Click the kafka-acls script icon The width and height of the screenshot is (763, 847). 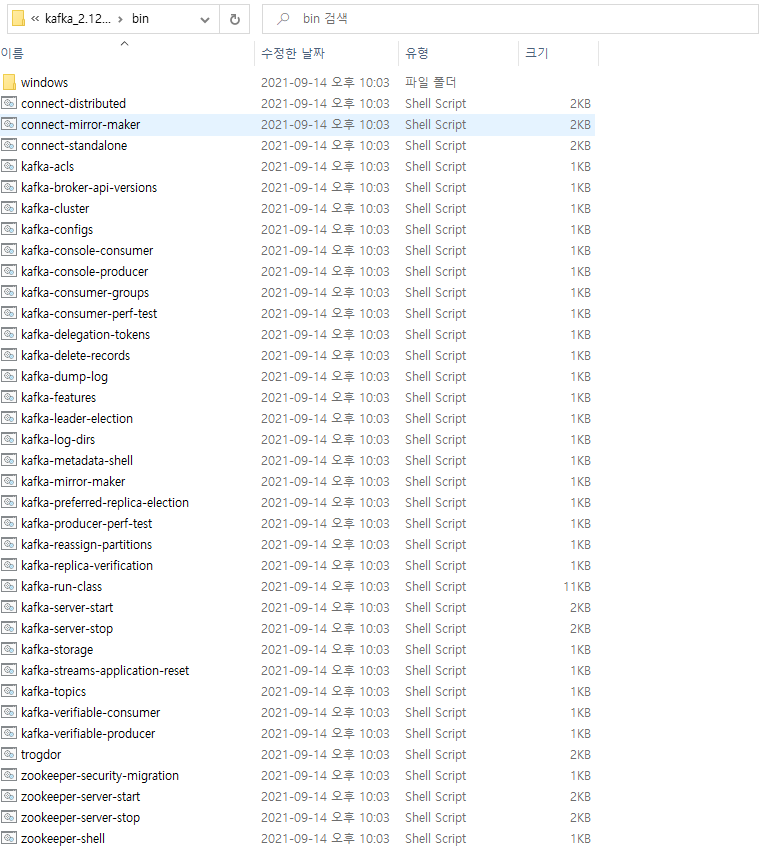click(9, 166)
